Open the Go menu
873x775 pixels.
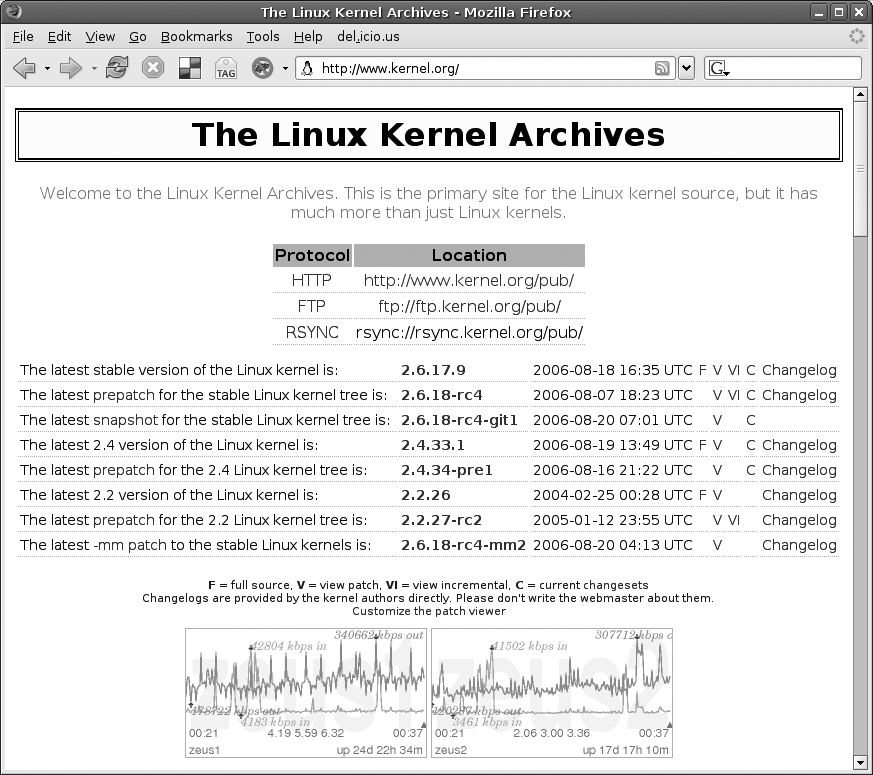(138, 37)
